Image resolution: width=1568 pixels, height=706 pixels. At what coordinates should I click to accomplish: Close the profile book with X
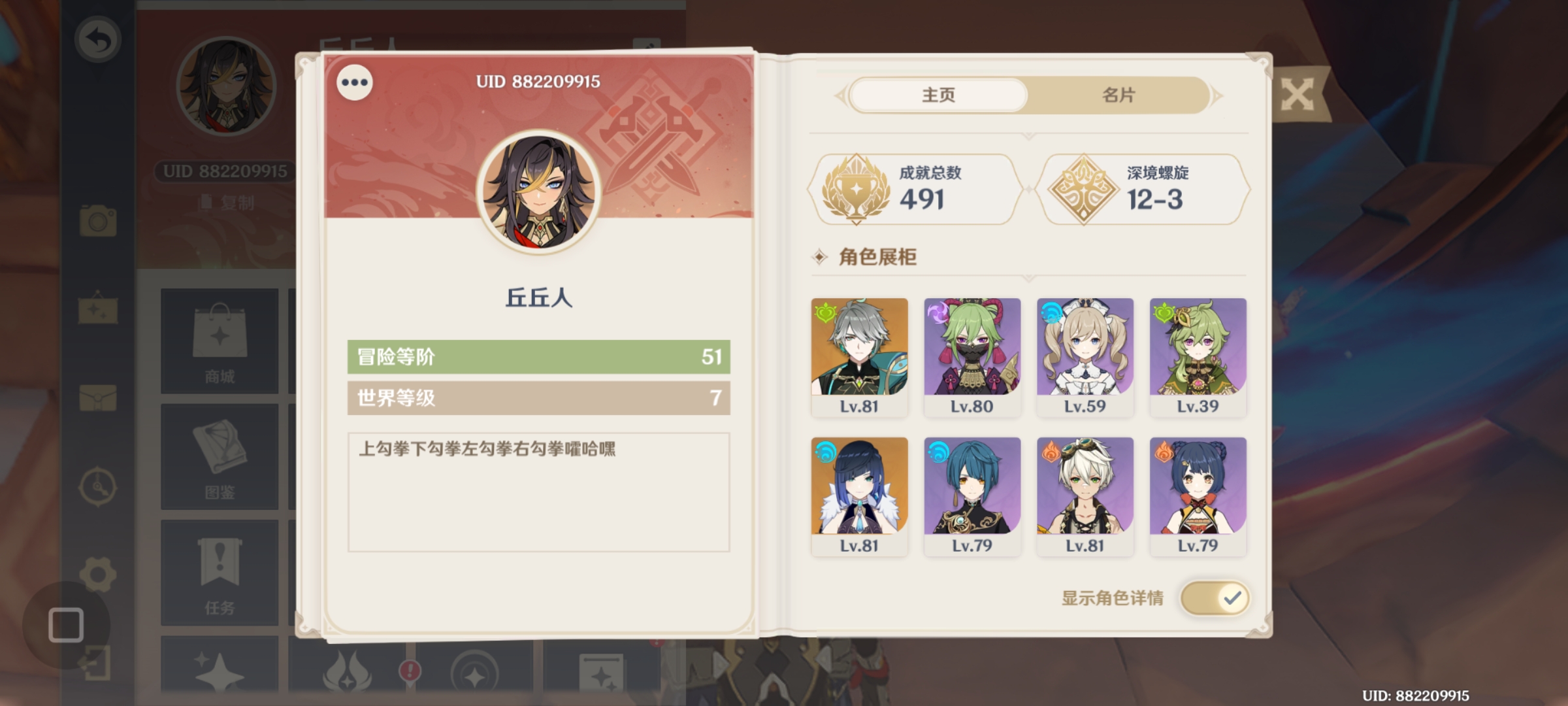tap(1298, 95)
